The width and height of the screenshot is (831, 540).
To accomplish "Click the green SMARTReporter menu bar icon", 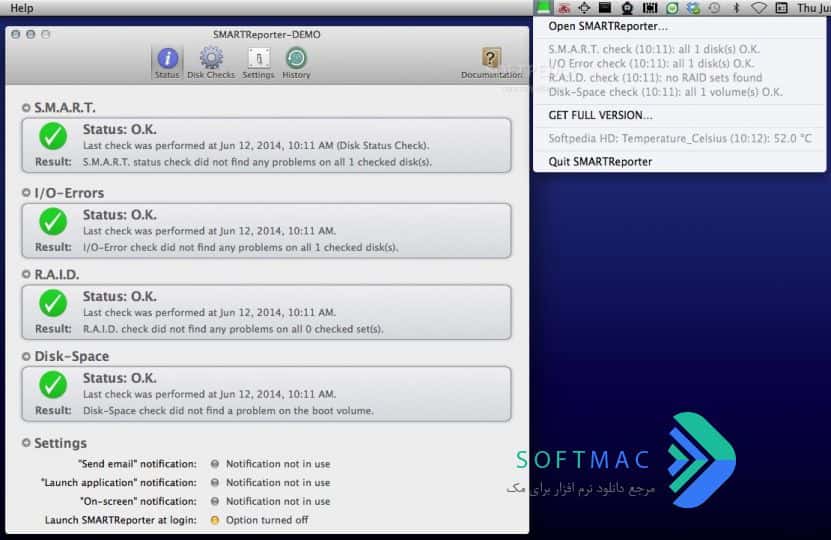I will pos(543,7).
